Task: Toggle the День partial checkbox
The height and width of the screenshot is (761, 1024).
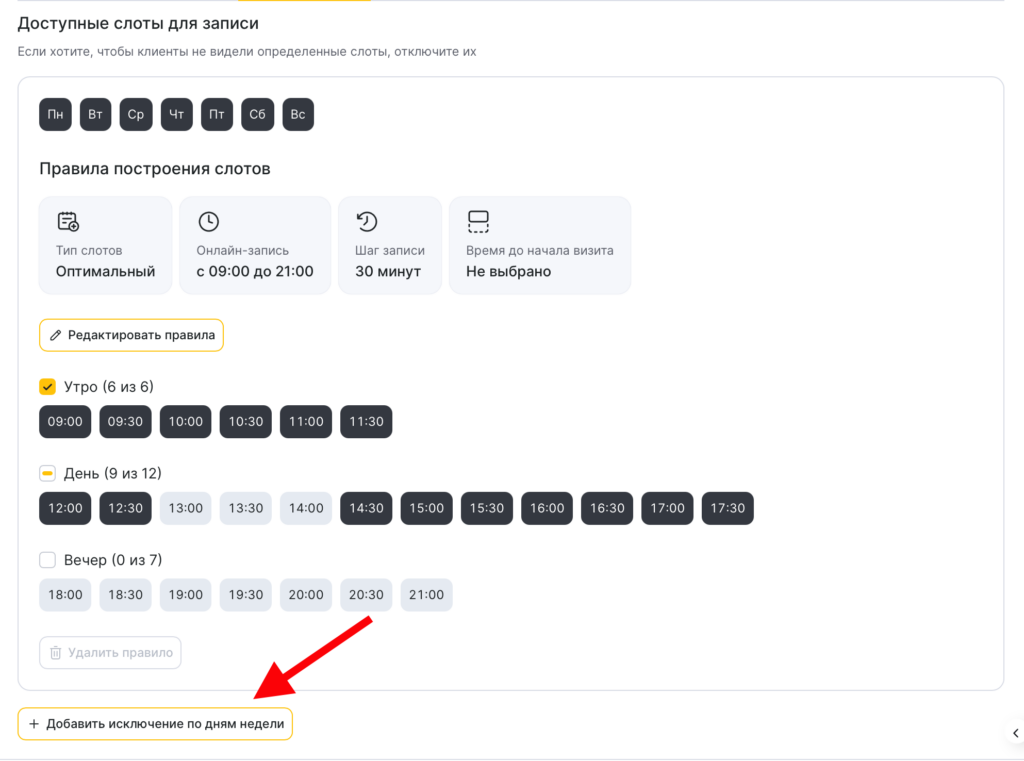Action: point(47,473)
